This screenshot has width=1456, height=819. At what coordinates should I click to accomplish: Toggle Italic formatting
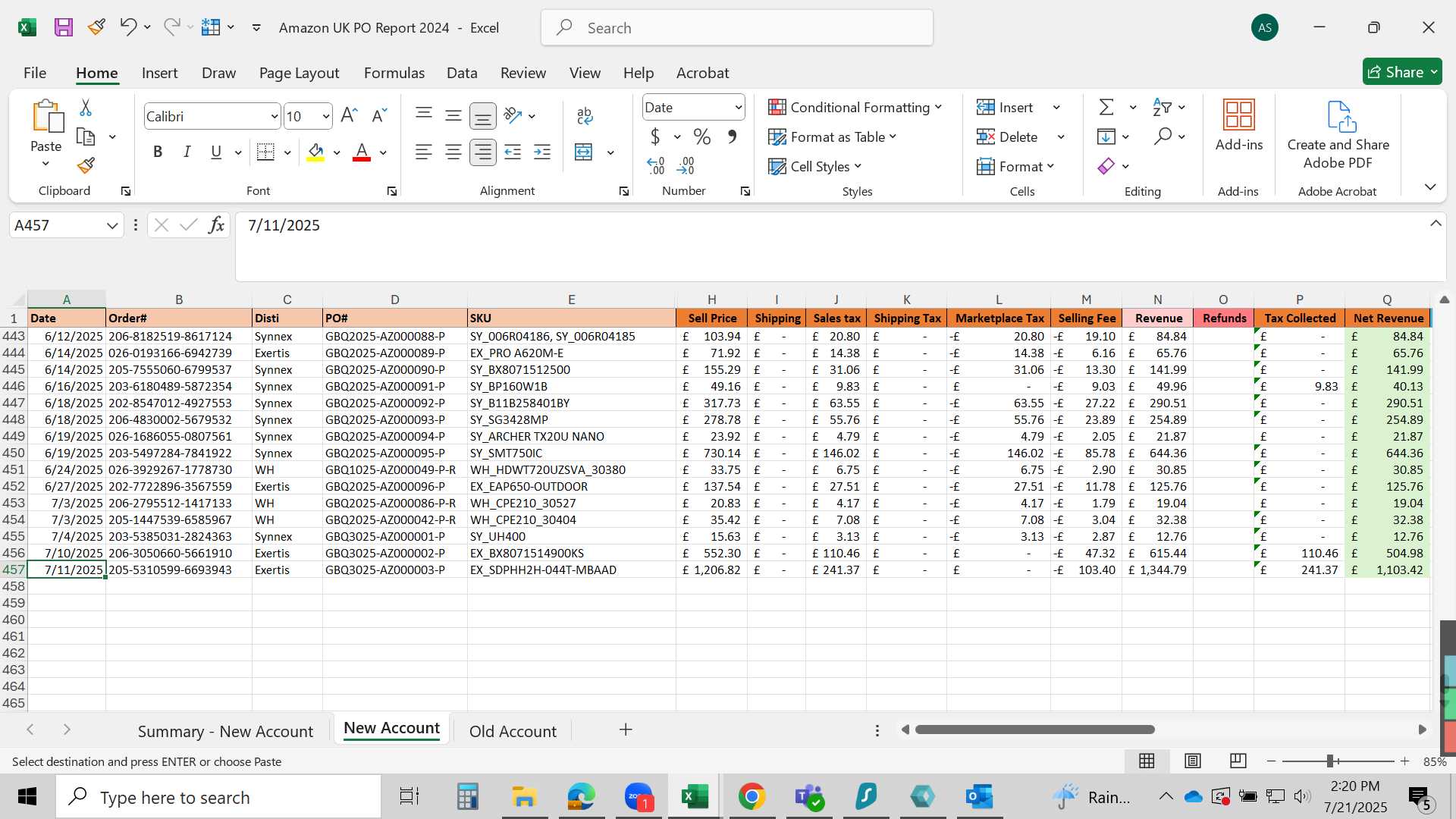(x=187, y=152)
